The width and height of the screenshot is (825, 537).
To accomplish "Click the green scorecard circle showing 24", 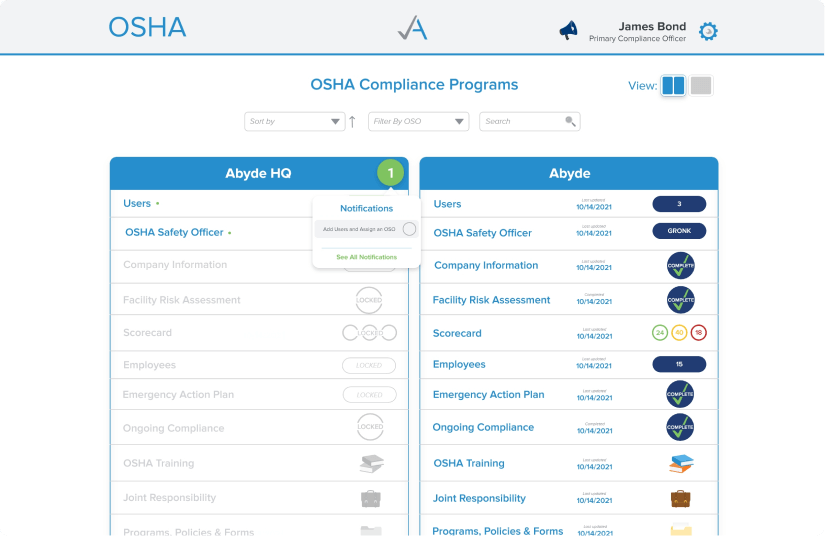I will [x=660, y=333].
